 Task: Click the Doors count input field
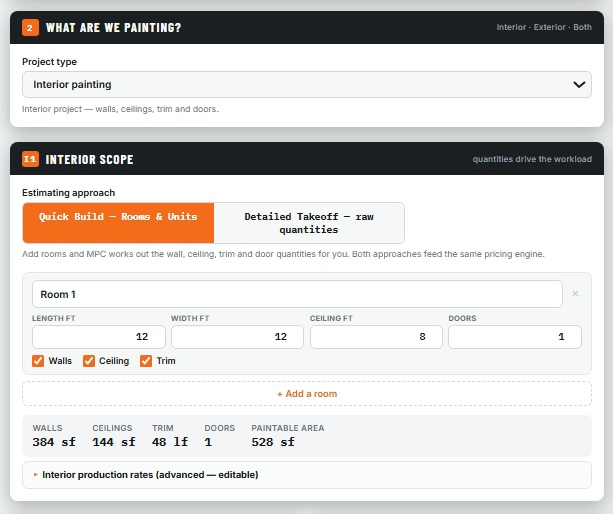515,337
